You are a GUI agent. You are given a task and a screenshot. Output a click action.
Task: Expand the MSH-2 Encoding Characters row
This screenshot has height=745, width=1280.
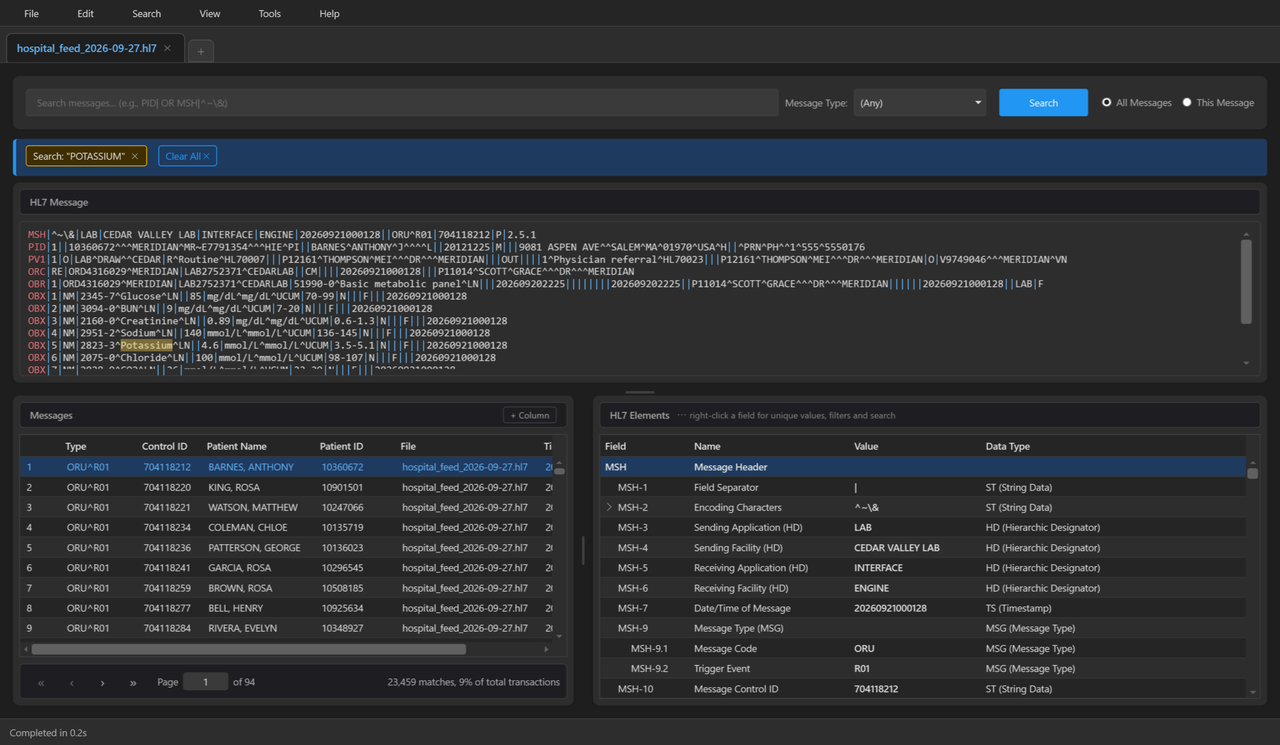click(x=609, y=508)
